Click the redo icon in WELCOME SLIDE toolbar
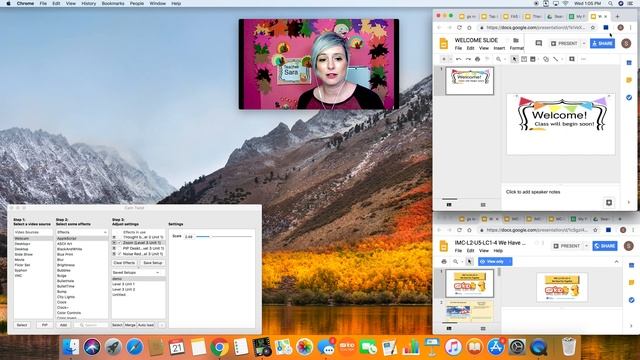The width and height of the screenshot is (640, 360). [468, 59]
